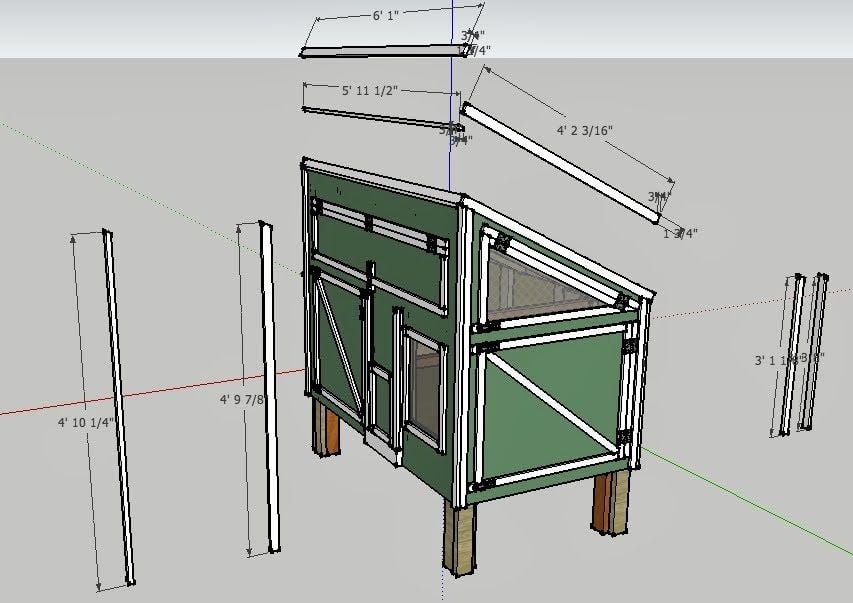Click the 1 3/4" dimension near angled board

pos(680,233)
